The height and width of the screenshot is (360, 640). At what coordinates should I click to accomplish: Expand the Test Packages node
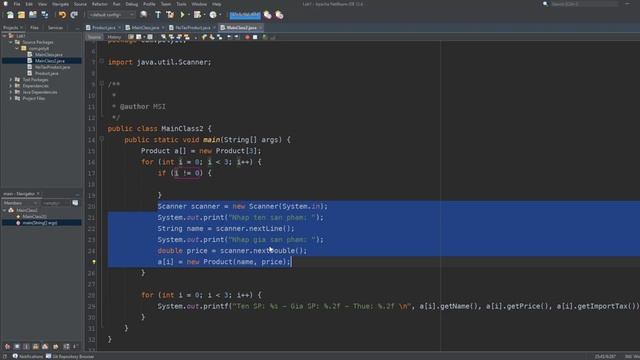[x=11, y=80]
